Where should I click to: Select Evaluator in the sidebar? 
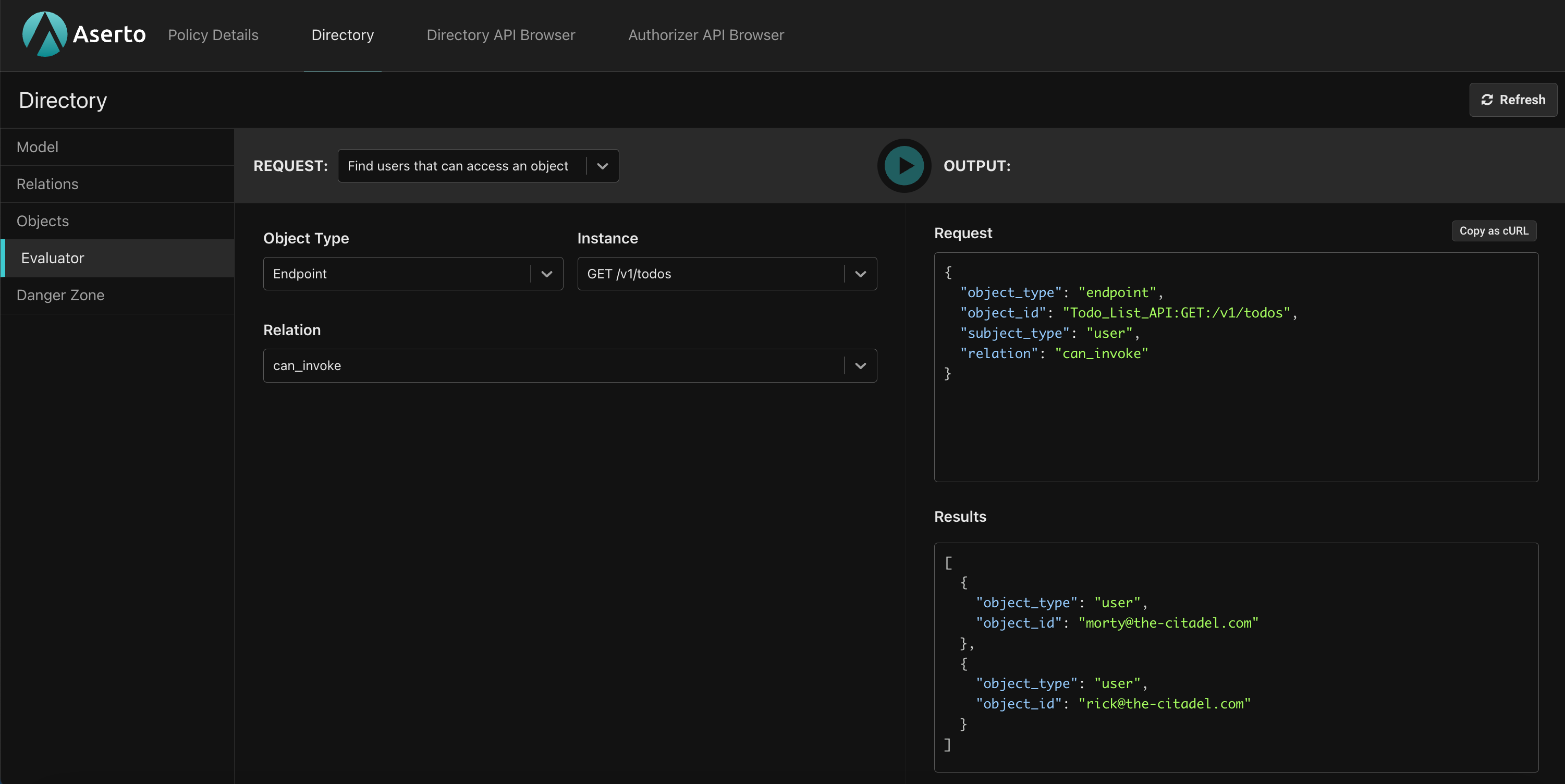click(x=117, y=258)
